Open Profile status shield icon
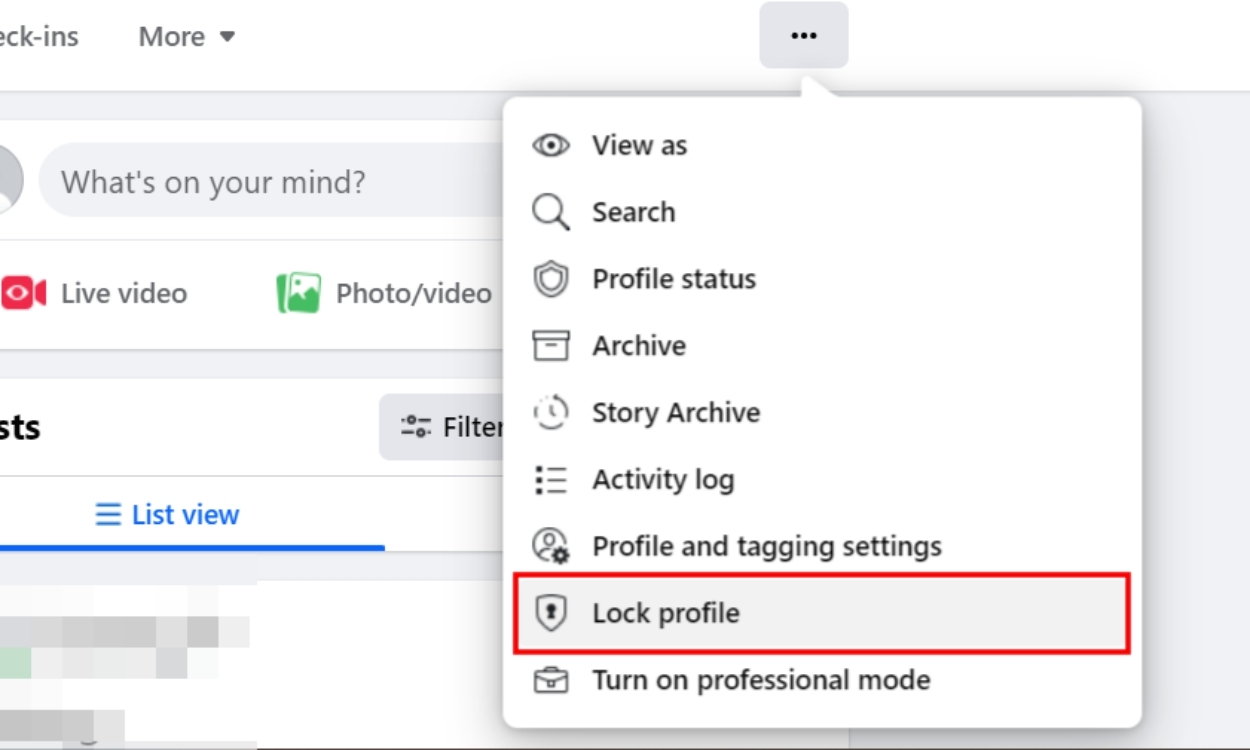 [x=549, y=278]
